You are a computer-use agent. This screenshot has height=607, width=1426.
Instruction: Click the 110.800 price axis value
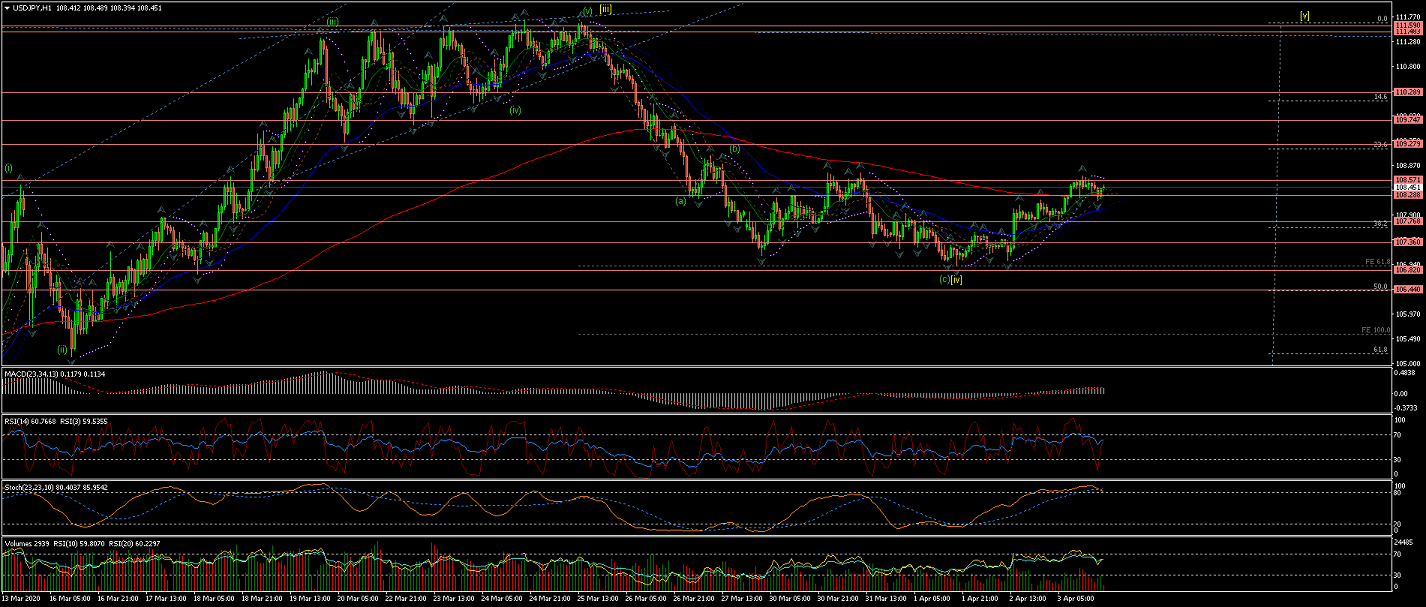tap(1408, 67)
